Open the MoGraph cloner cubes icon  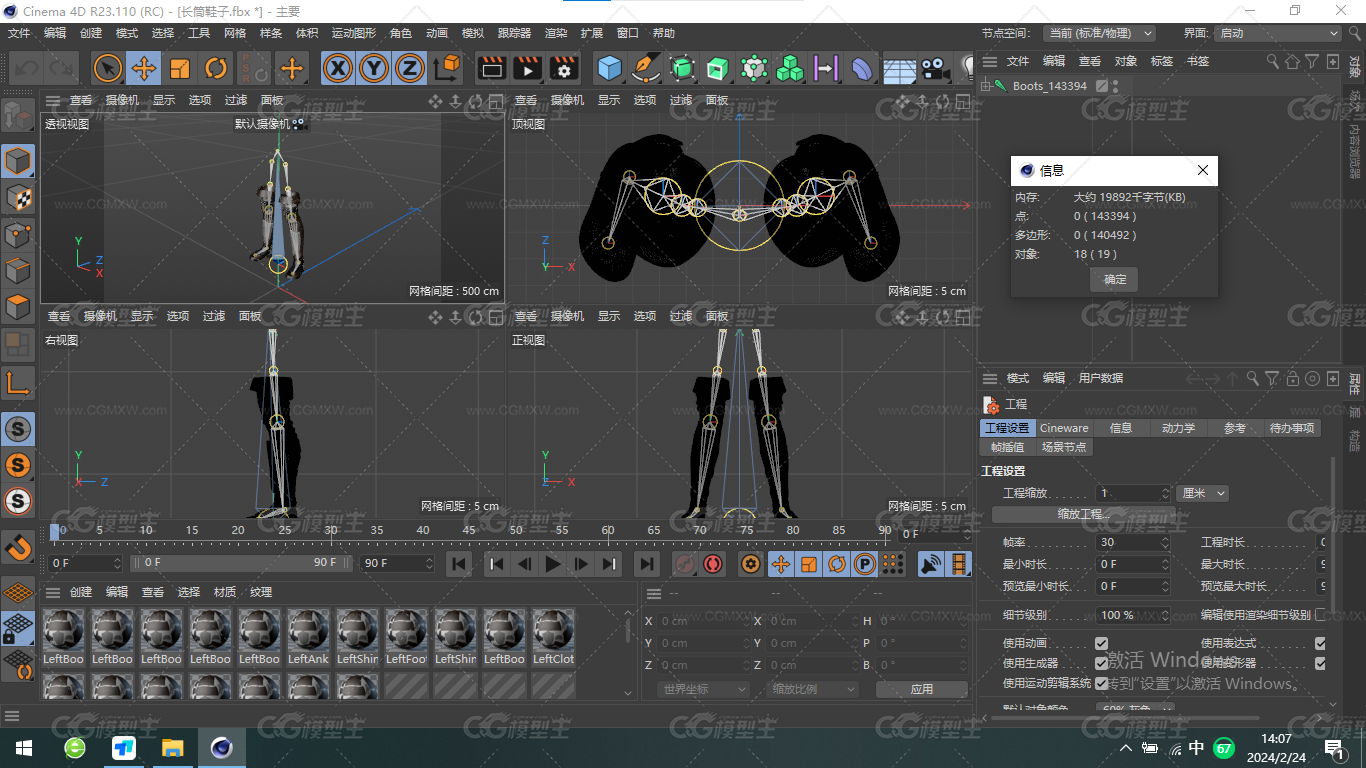click(790, 68)
